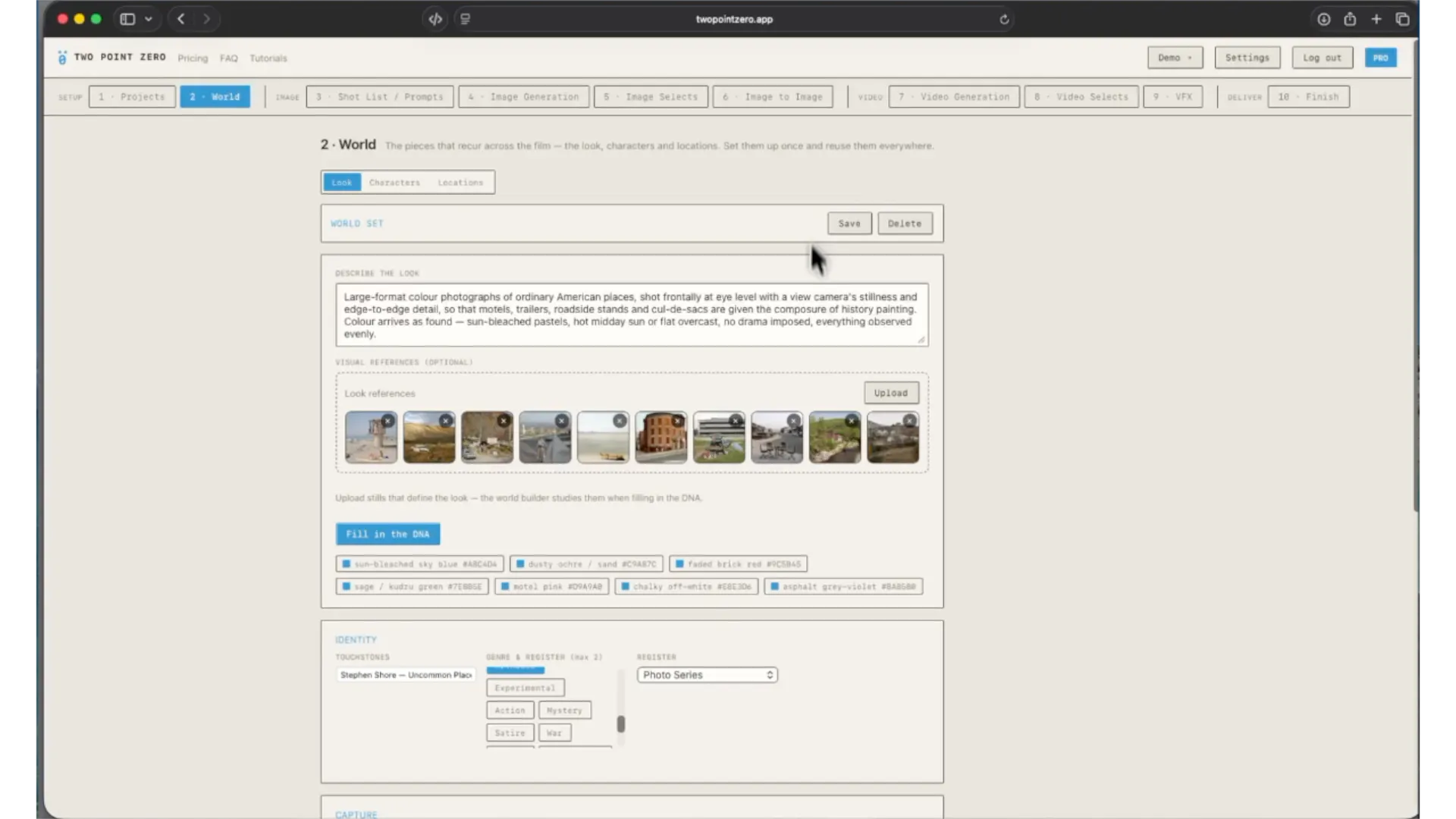Select the faded brick red color chip

738,564
